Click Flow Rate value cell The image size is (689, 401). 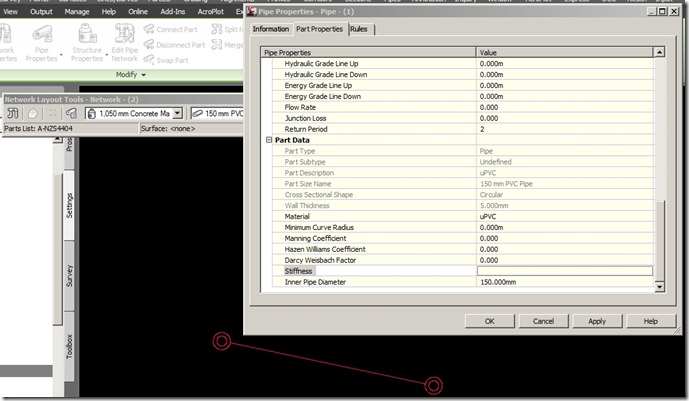(x=565, y=107)
